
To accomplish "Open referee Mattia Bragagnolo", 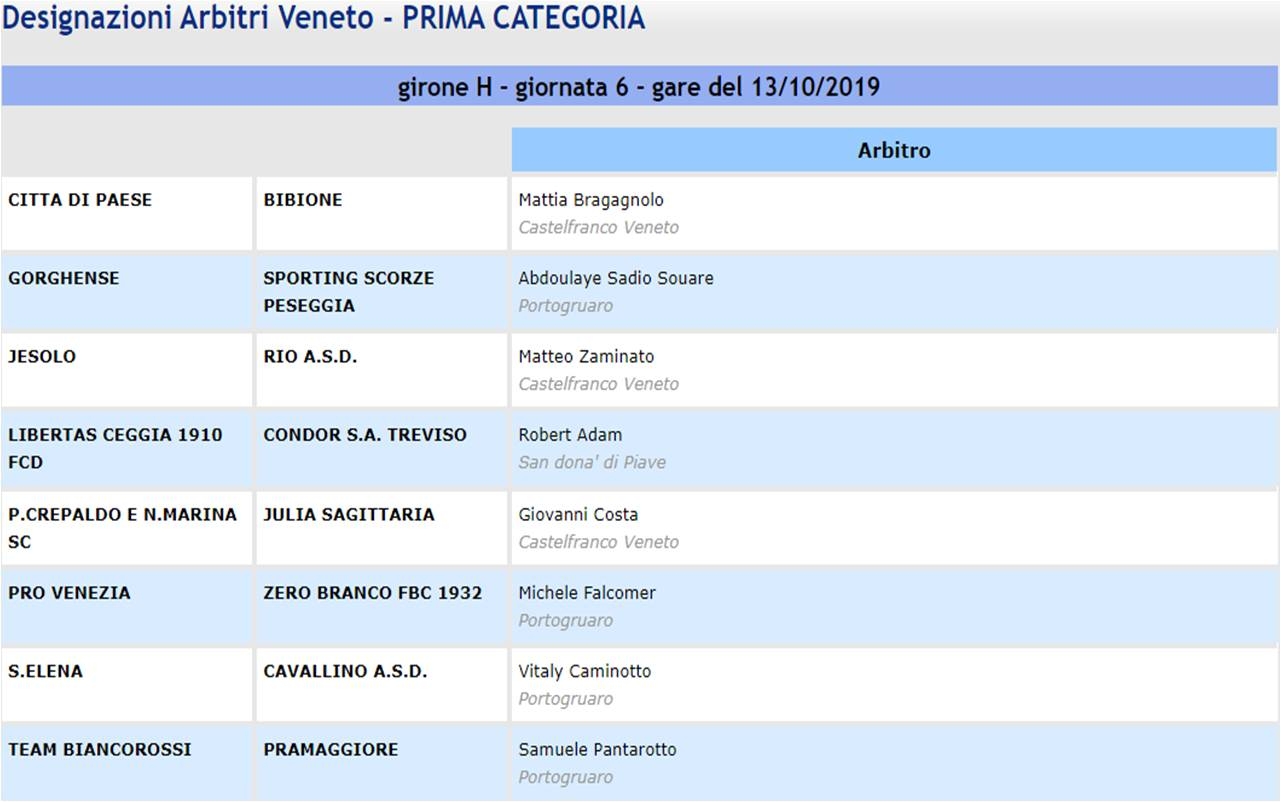I will (591, 200).
